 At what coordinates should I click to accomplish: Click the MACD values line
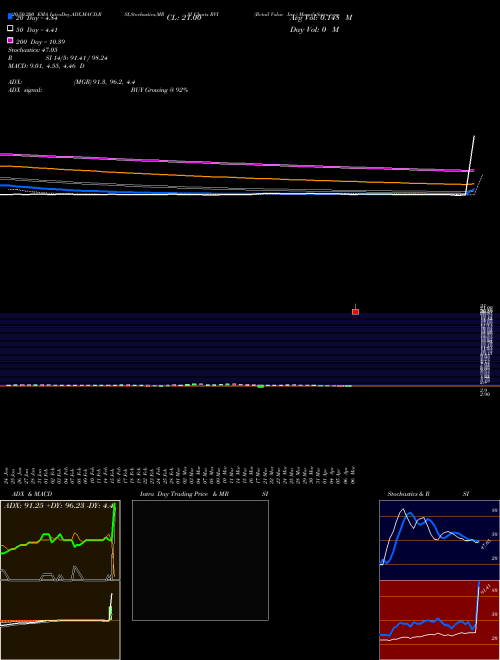tap(46, 66)
